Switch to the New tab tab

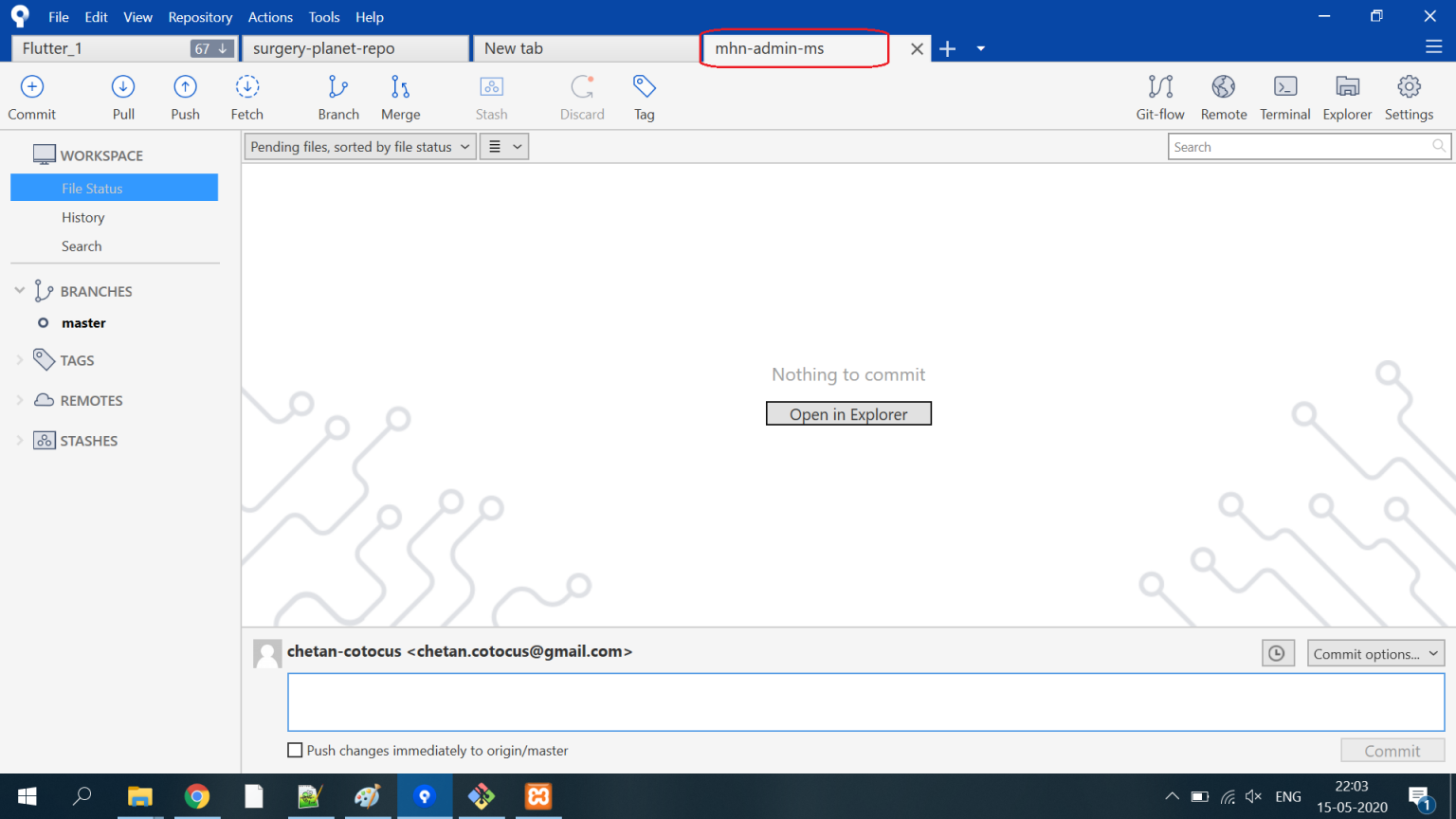click(x=586, y=48)
